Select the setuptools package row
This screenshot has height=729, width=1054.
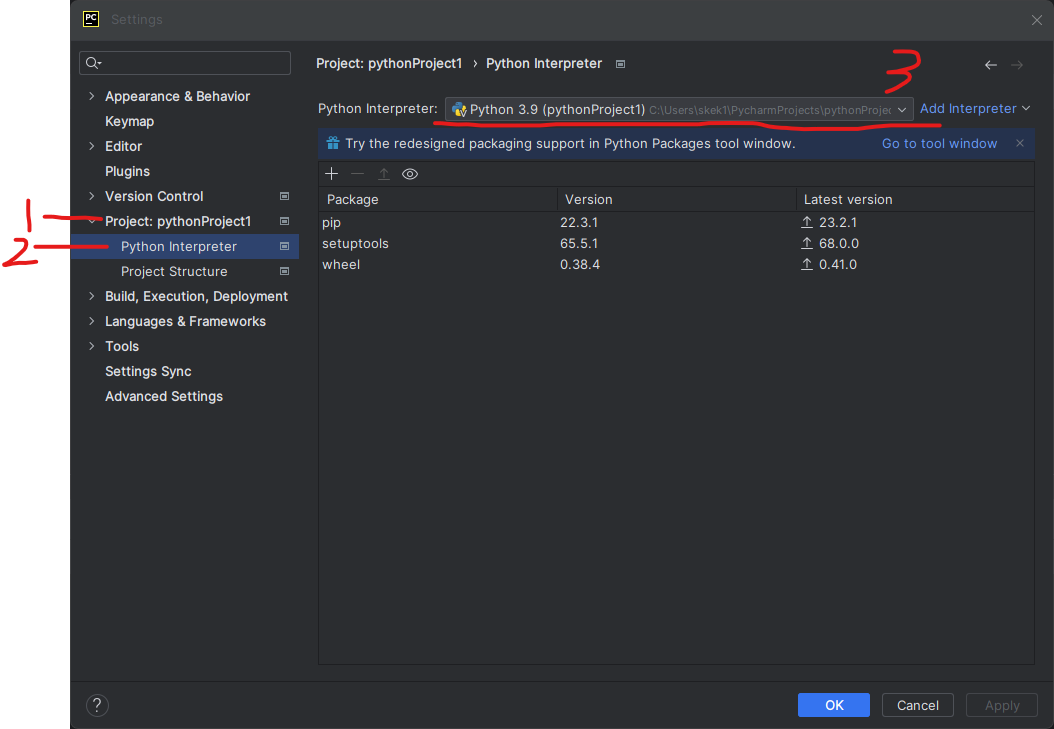[x=676, y=243]
